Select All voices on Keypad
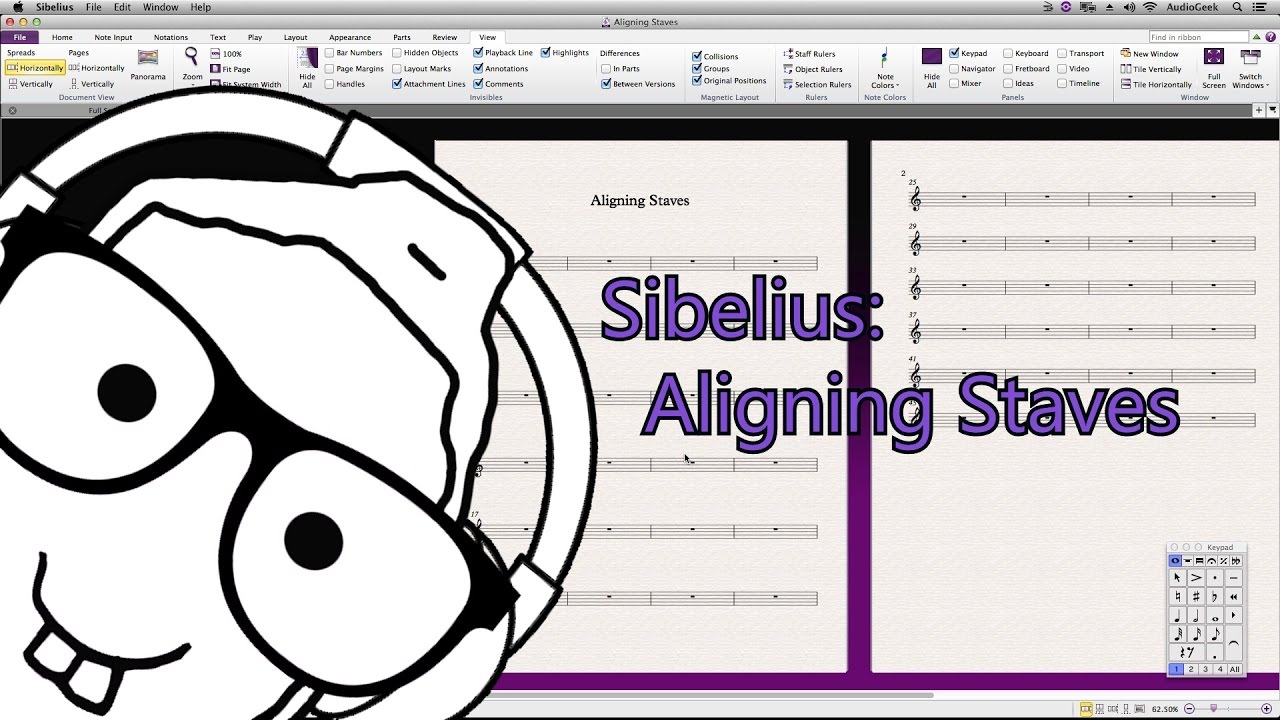Screen dimensions: 1280x720 pos(1235,669)
